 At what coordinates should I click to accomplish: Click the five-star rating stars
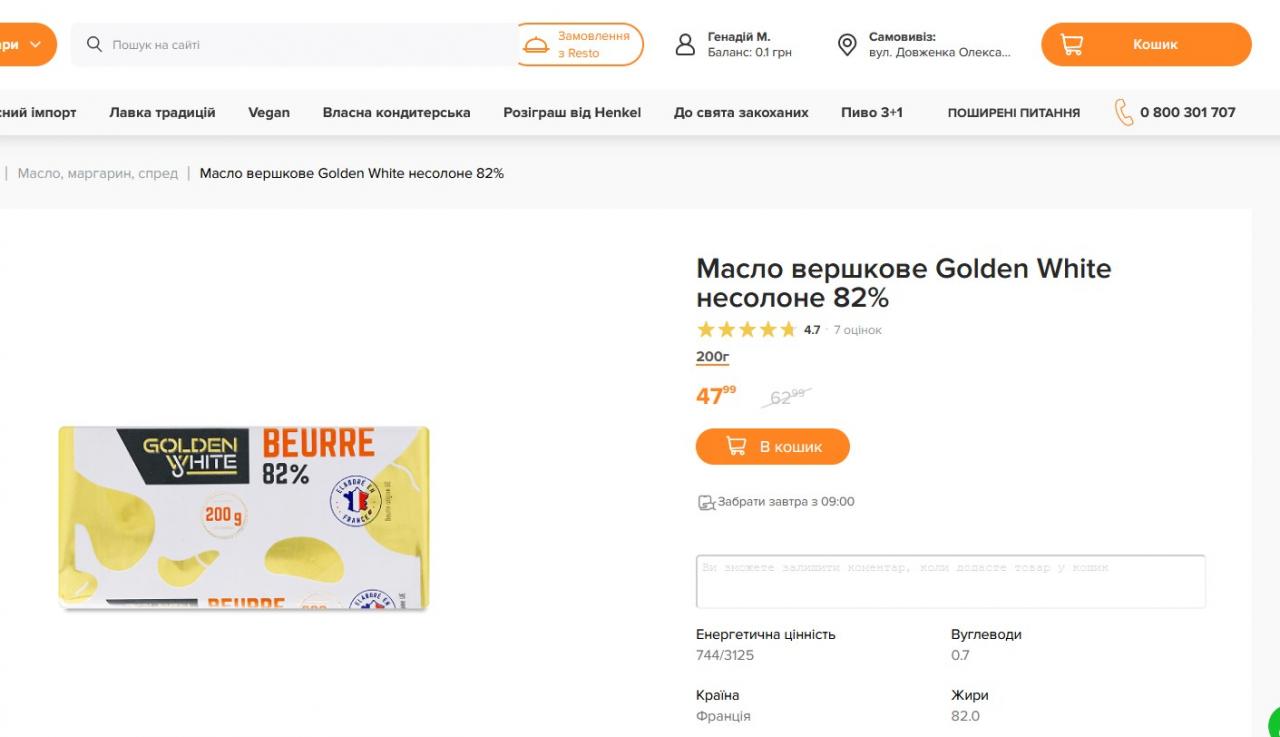[746, 330]
